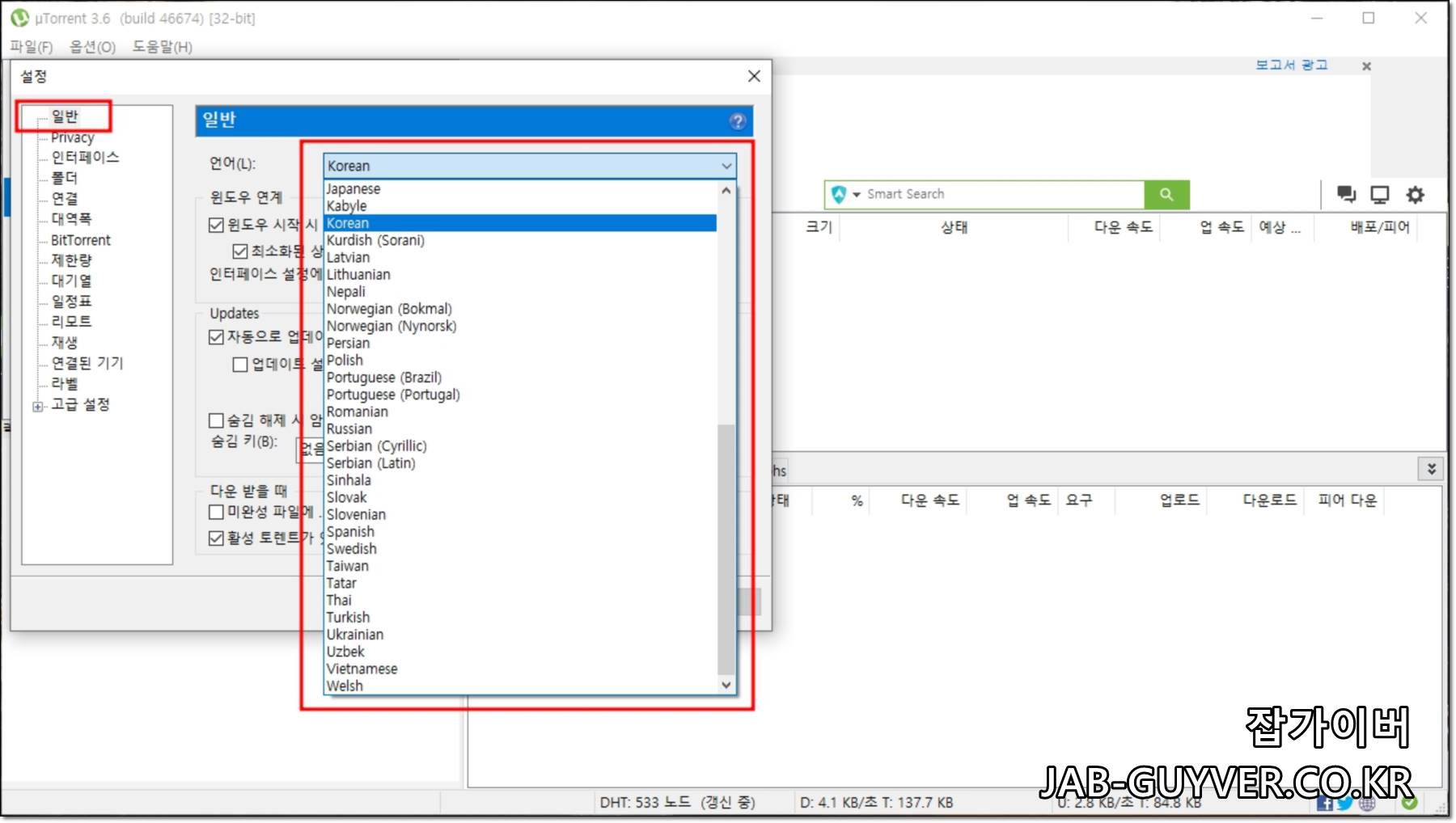
Task: Enable 숨김 해제 시 암호 checkbox
Action: [216, 420]
